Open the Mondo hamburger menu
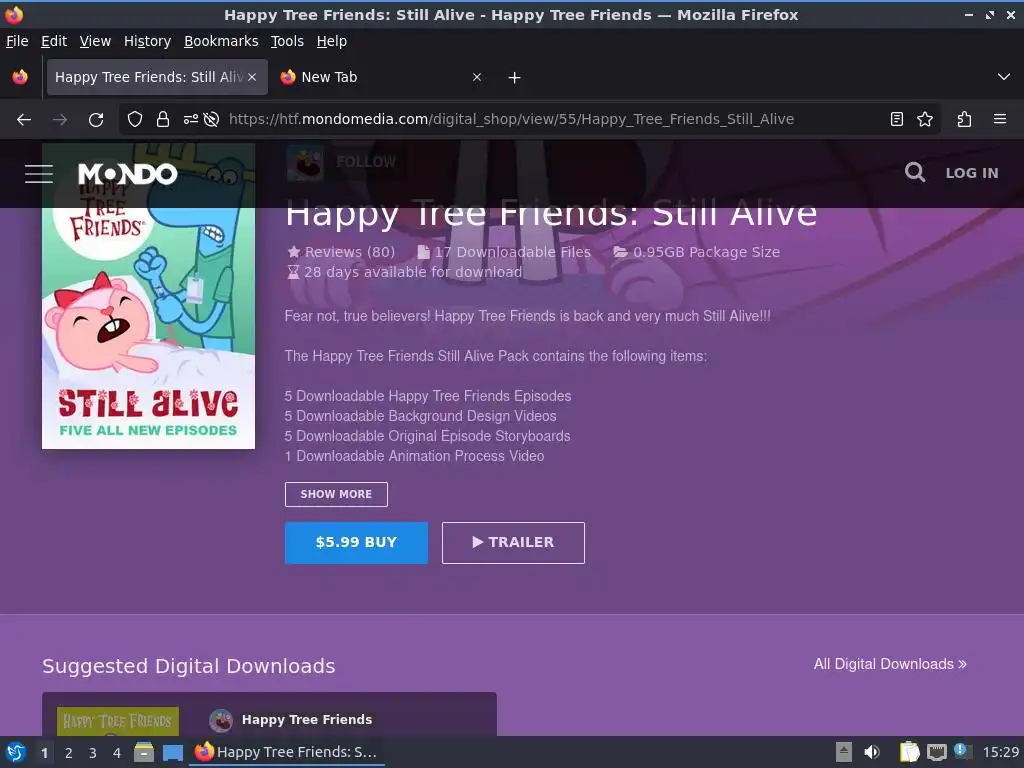The width and height of the screenshot is (1024, 768). 39,174
